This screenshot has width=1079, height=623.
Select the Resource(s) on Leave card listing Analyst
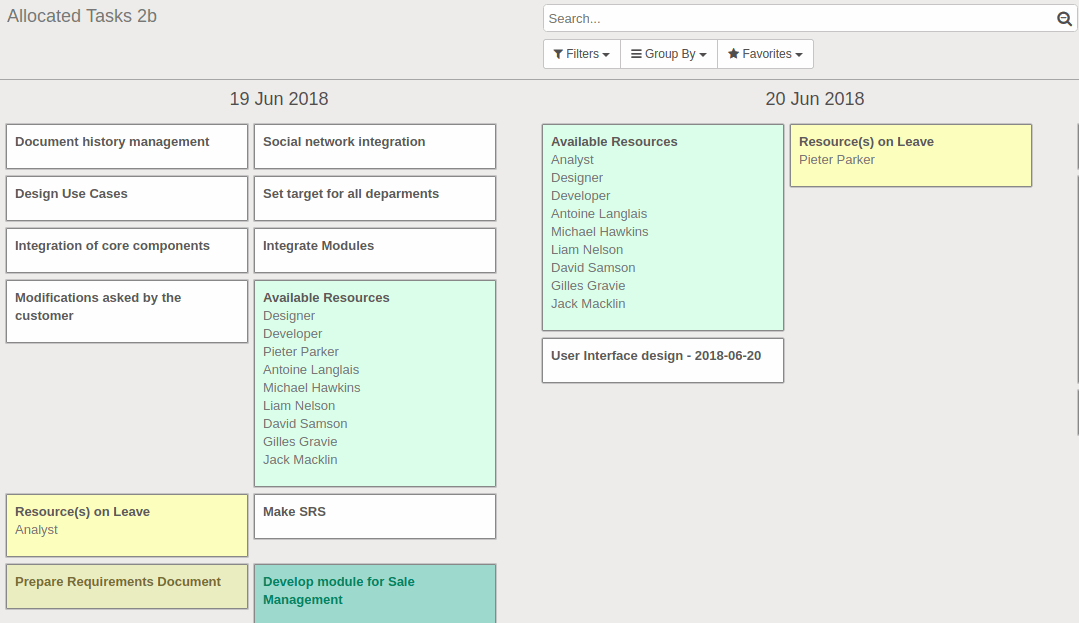[x=126, y=524]
